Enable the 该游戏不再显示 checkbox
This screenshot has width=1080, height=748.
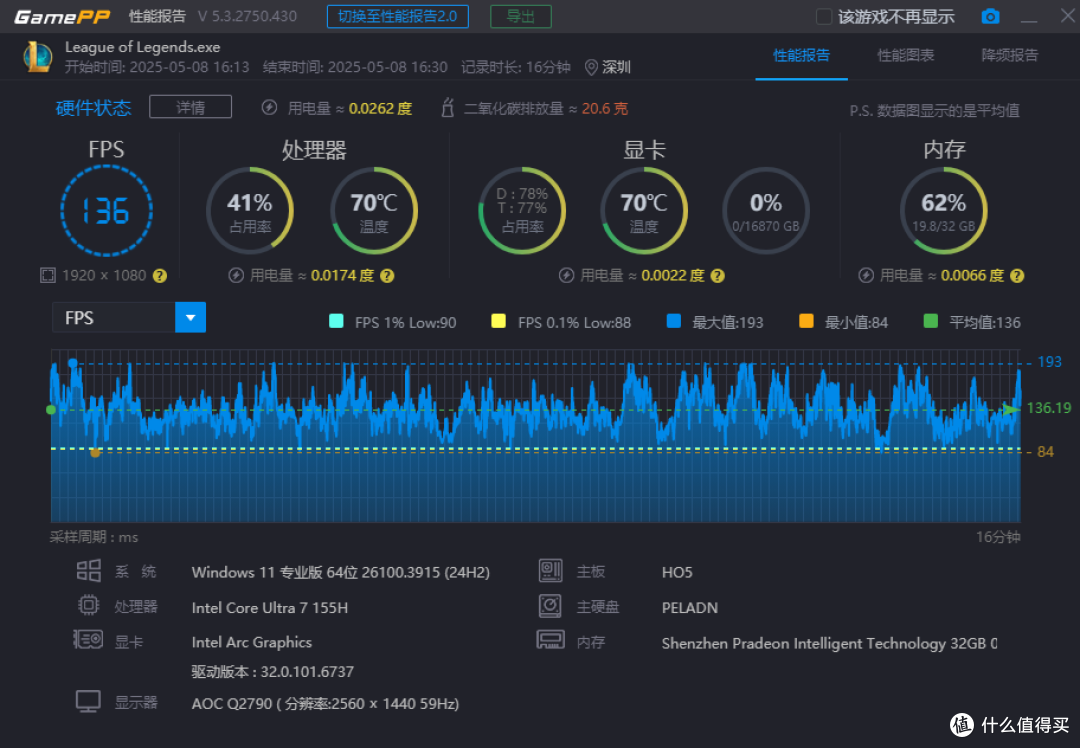(824, 17)
